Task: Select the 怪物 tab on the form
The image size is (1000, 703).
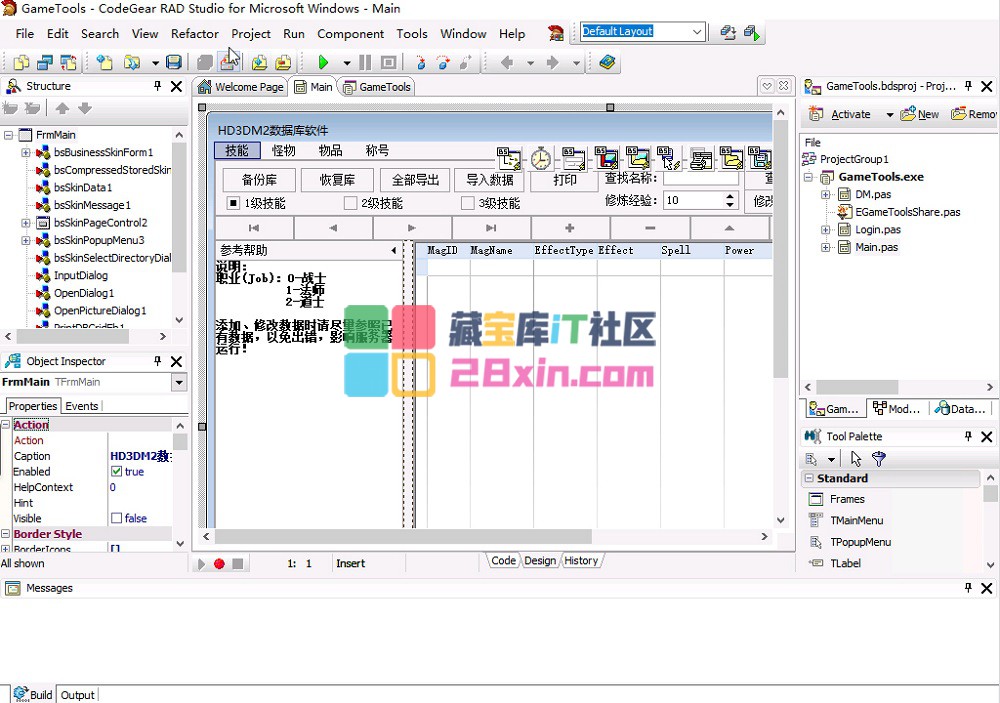Action: (284, 151)
